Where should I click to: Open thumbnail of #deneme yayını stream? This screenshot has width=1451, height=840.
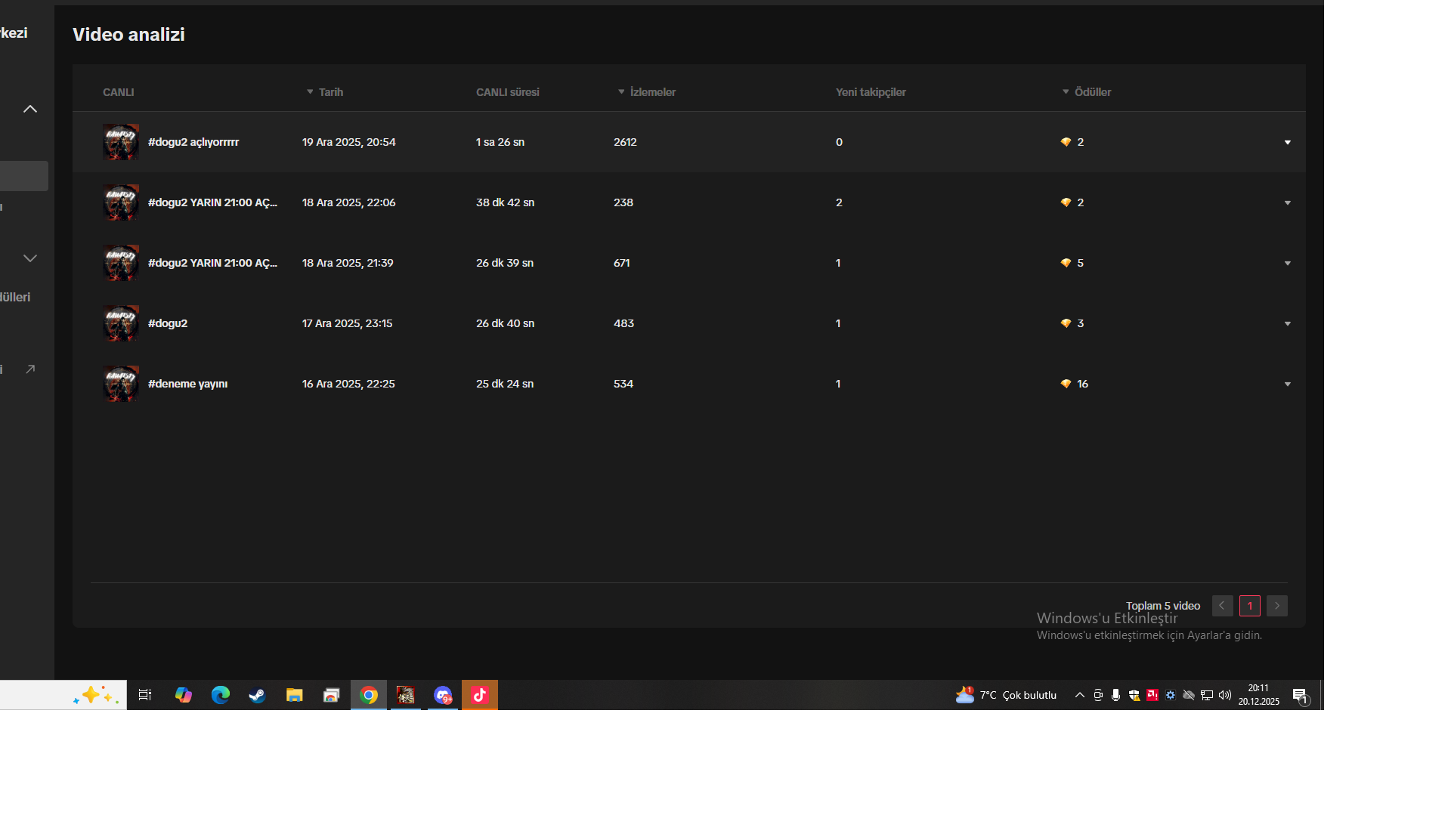point(121,384)
